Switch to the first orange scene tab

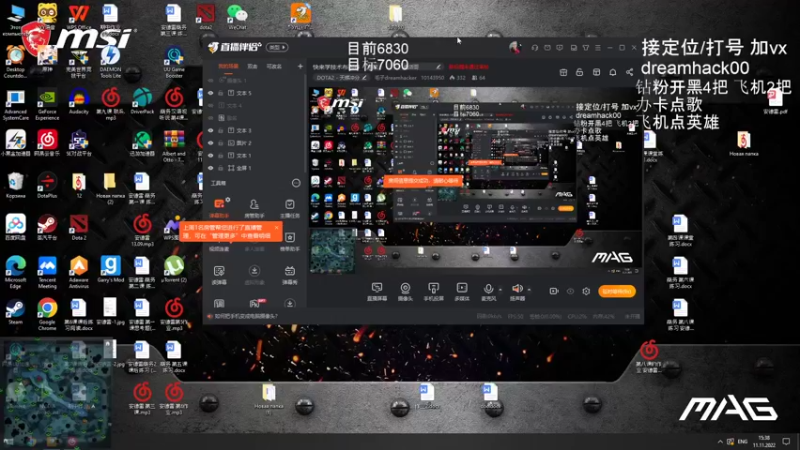pos(228,66)
